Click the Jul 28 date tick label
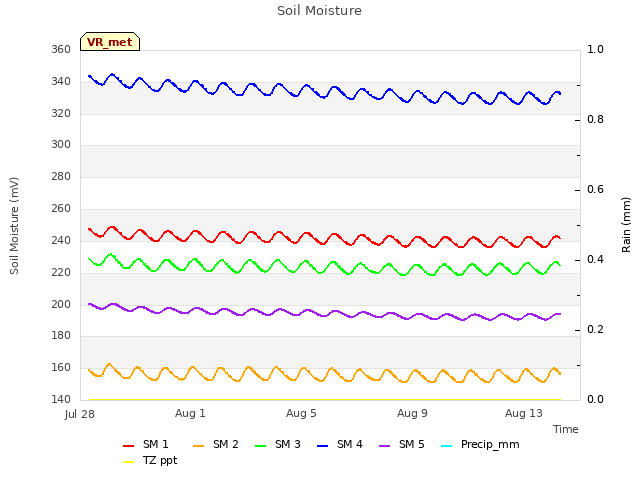 pyautogui.click(x=80, y=414)
